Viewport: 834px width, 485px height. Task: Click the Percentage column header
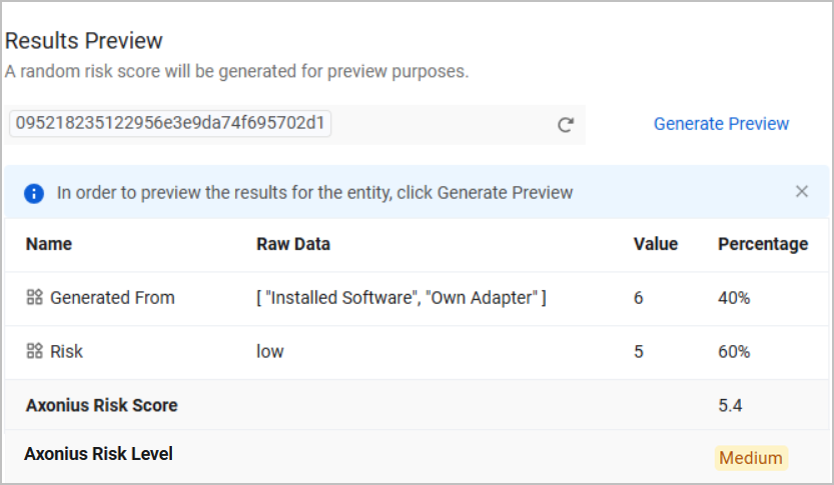click(763, 244)
